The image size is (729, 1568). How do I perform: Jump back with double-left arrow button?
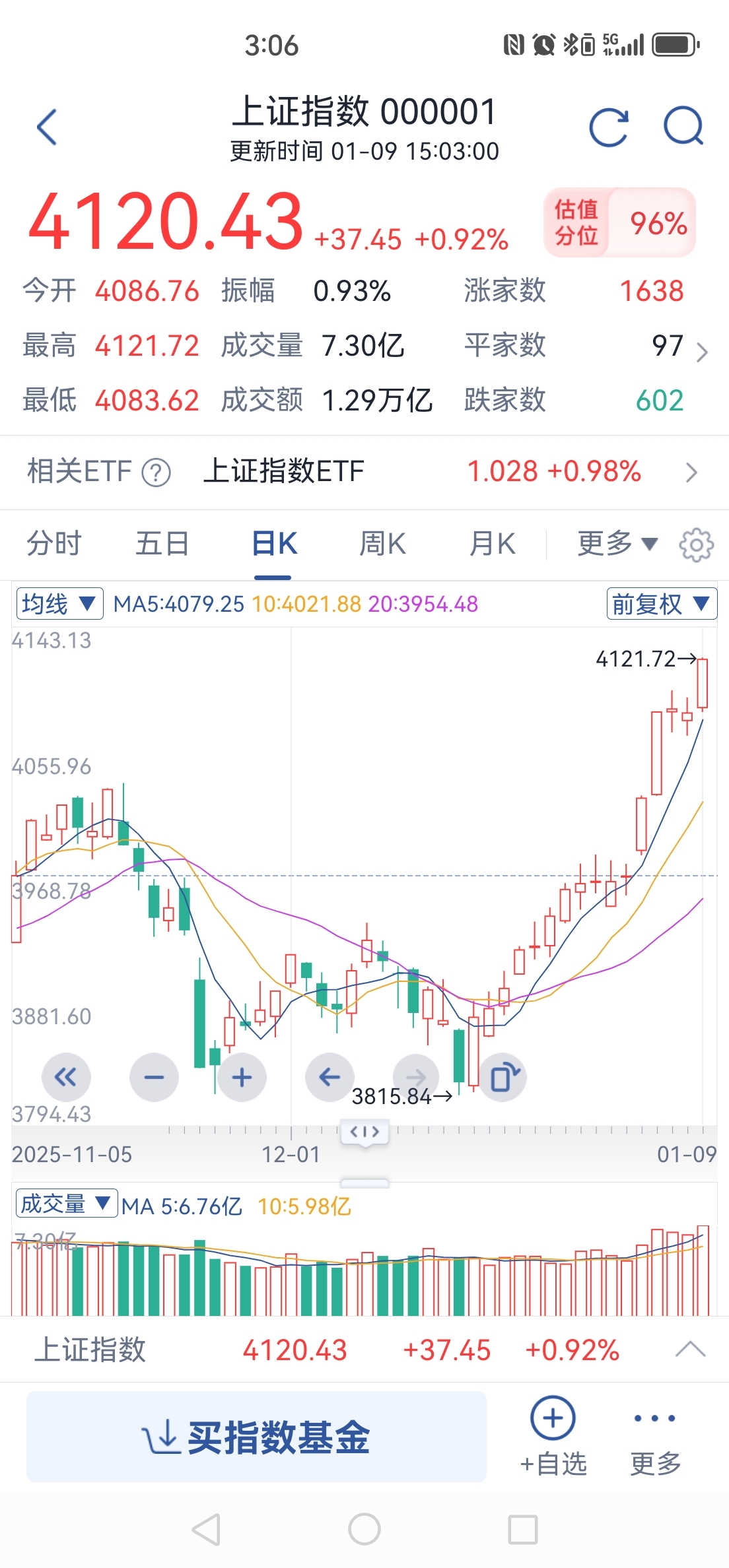coord(65,1078)
